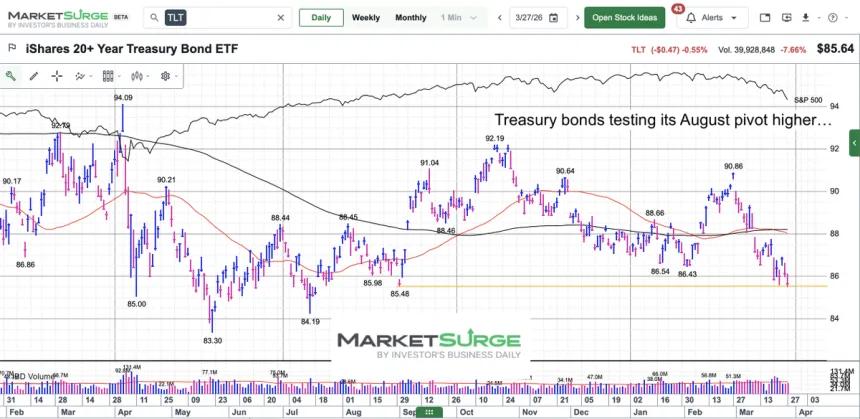Screen dimensions: 860x419
Task: Select the magnifier zoom tool in chart toolbar
Action: pos(10,76)
